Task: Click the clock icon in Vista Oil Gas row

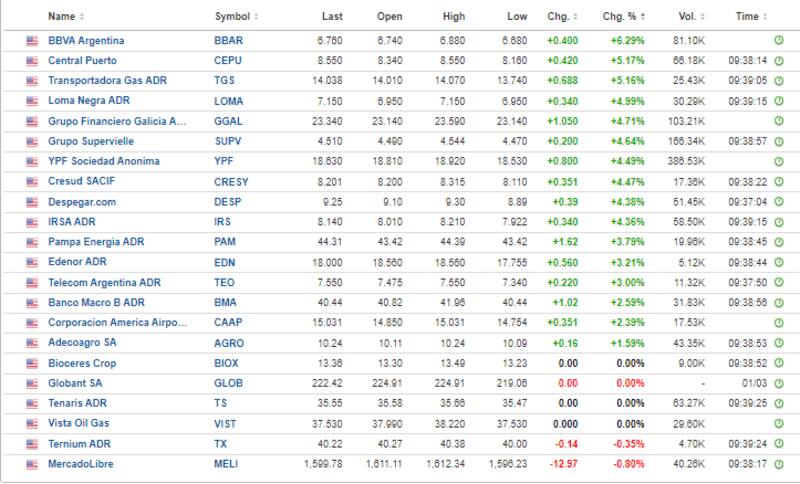Action: point(779,424)
